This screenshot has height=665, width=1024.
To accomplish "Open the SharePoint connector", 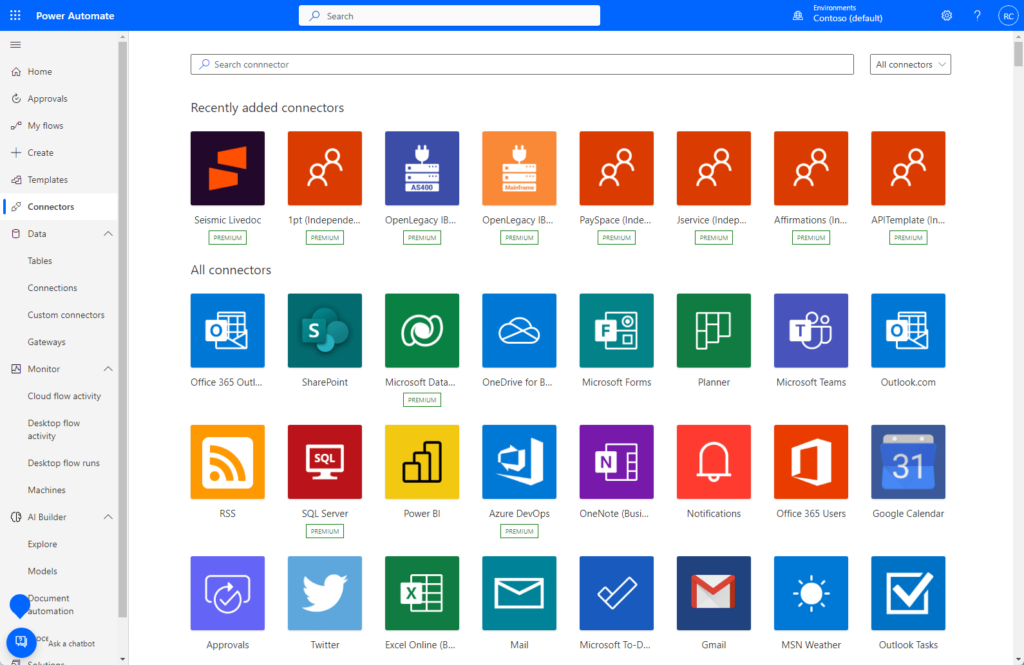I will 325,331.
